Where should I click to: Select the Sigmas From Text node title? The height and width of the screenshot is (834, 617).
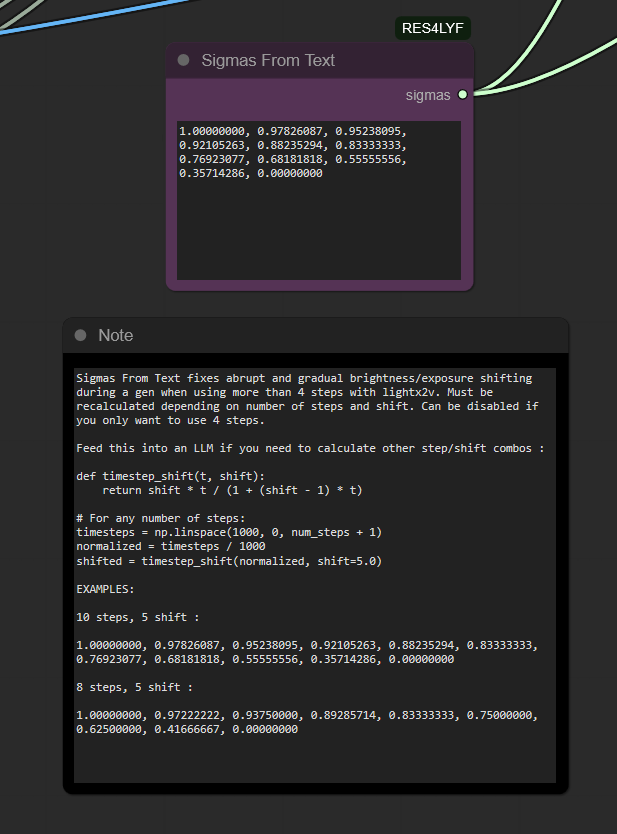coord(268,61)
